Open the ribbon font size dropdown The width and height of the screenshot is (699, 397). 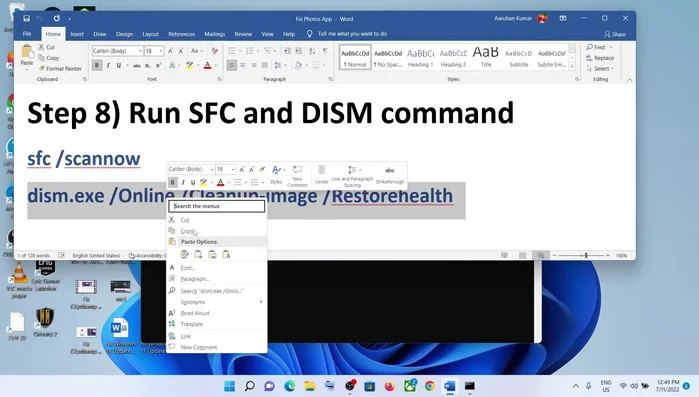point(161,51)
